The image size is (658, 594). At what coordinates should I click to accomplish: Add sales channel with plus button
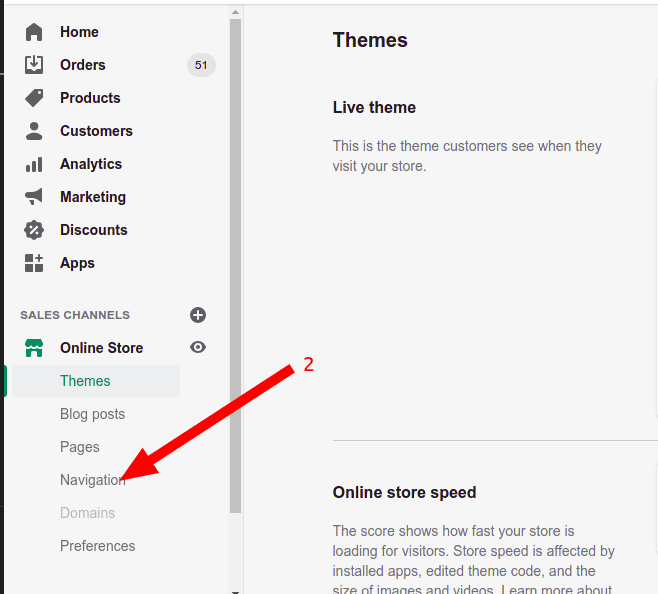click(198, 315)
